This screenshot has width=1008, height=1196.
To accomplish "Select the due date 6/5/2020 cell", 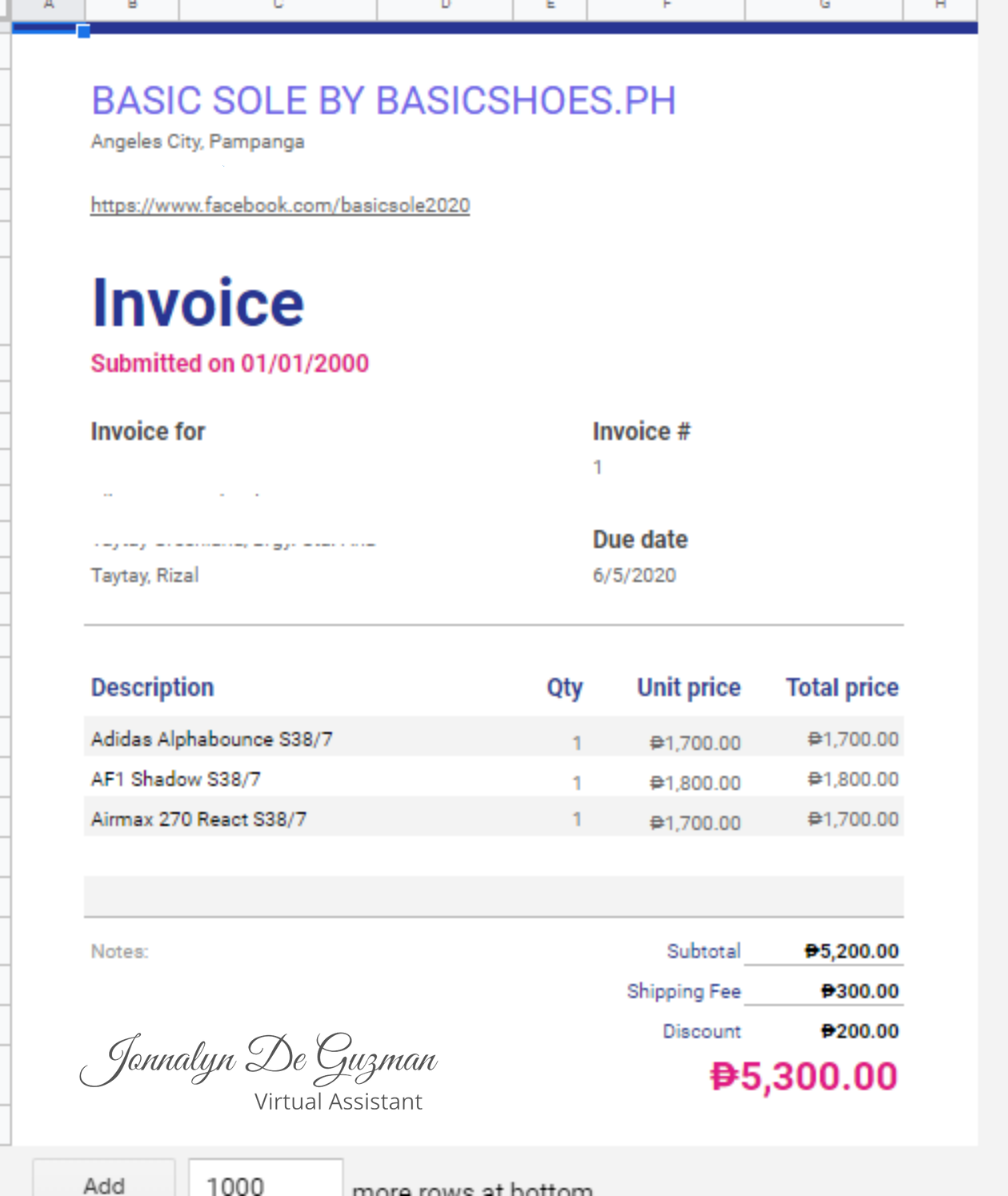I will click(634, 575).
